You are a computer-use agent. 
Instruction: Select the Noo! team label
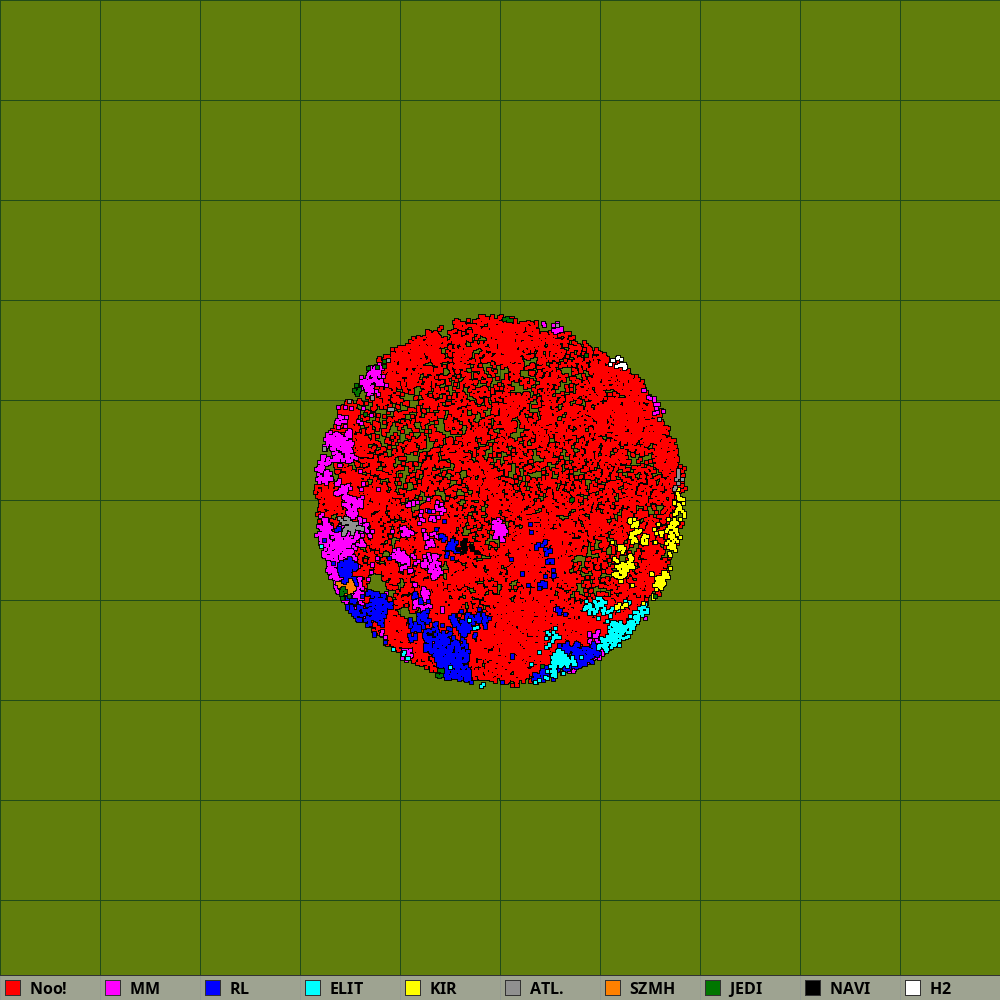(48, 988)
